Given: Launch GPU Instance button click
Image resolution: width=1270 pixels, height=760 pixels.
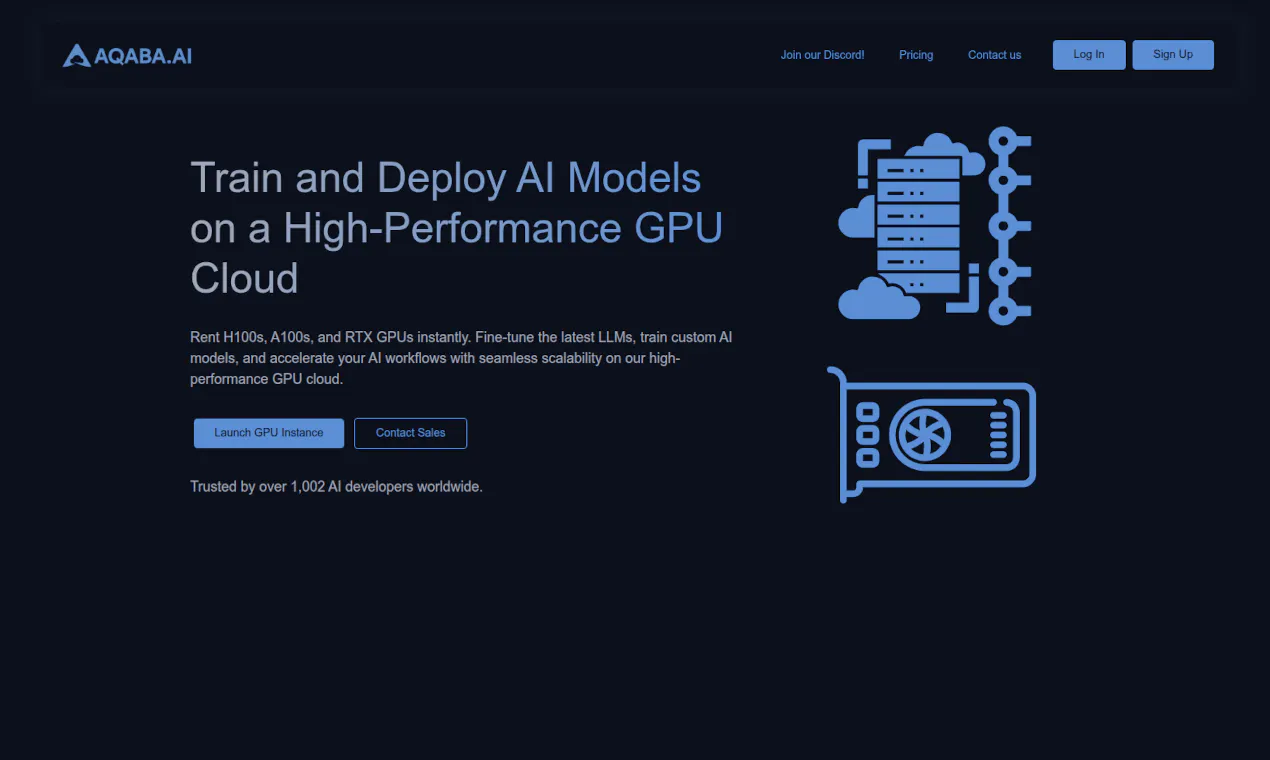Looking at the screenshot, I should pos(269,433).
